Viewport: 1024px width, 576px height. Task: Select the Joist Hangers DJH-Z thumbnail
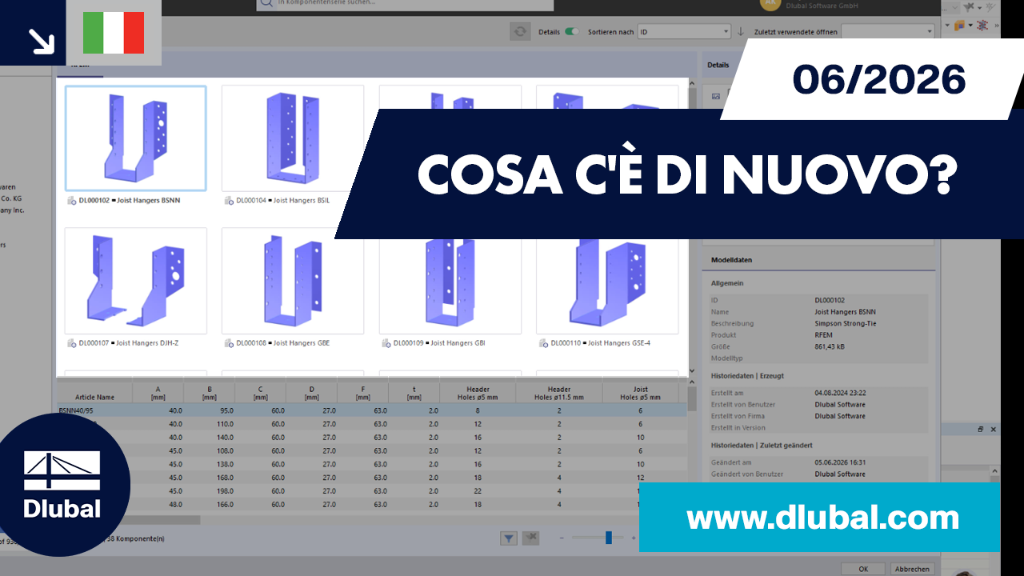[x=136, y=281]
